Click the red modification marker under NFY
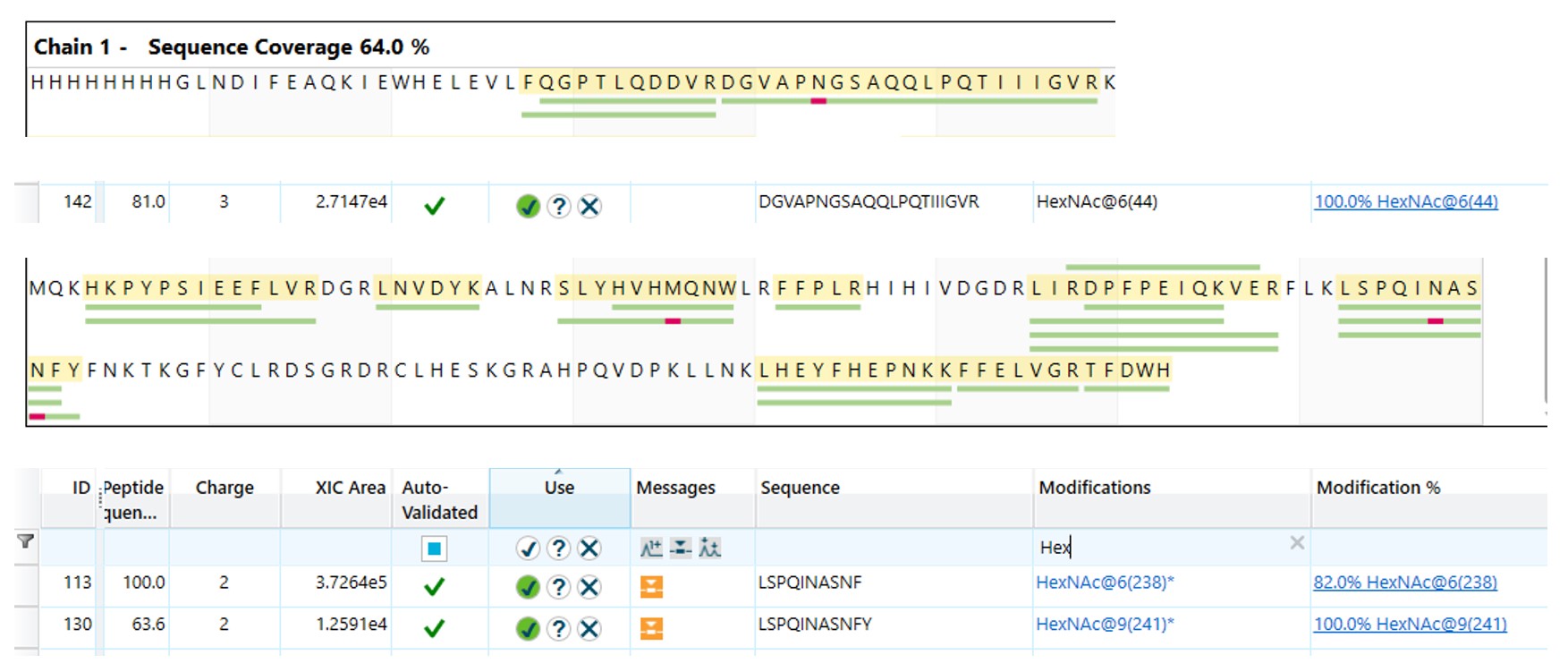Viewport: 1568px width, 672px height. coord(37,416)
